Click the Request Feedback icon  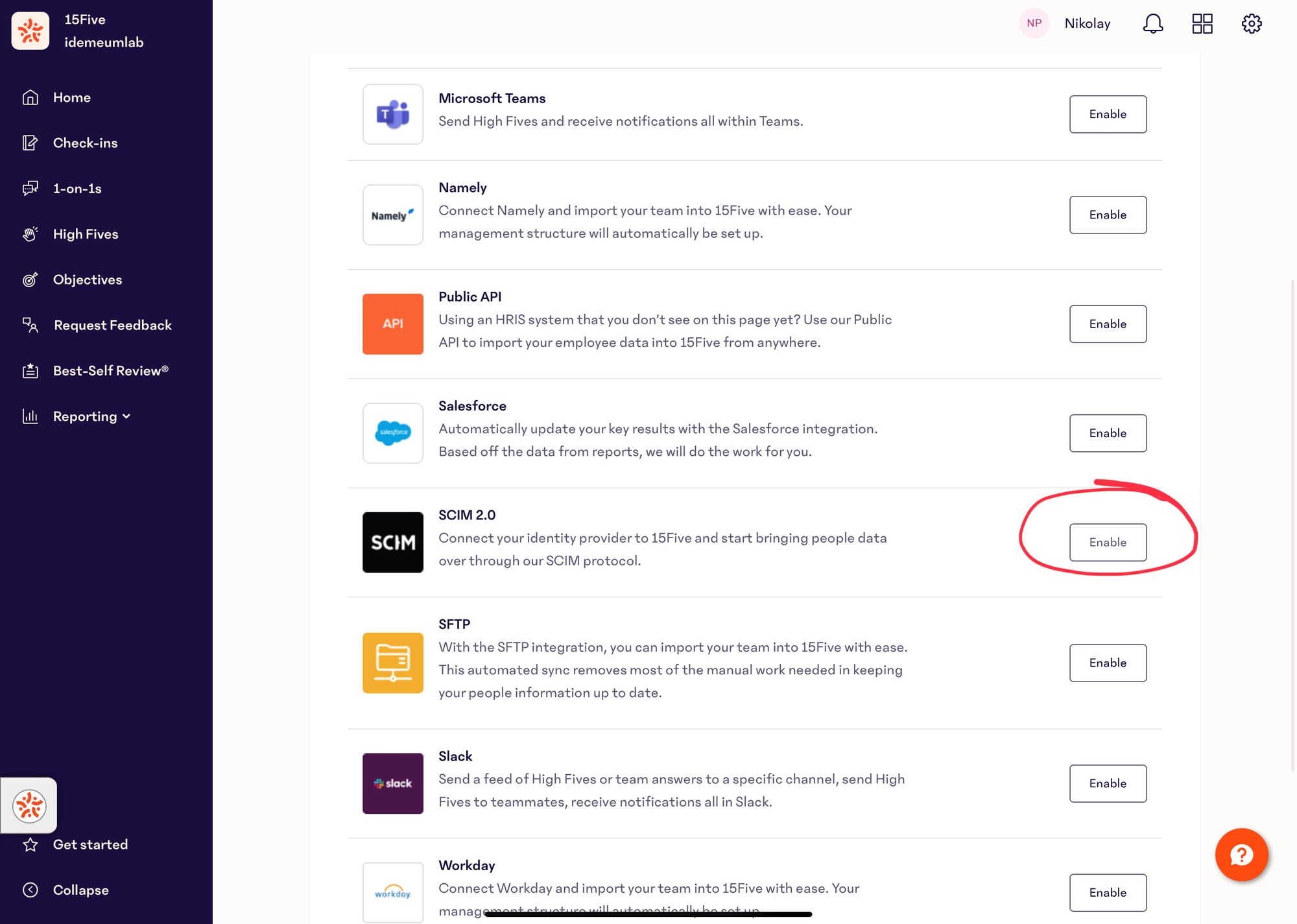coord(30,325)
